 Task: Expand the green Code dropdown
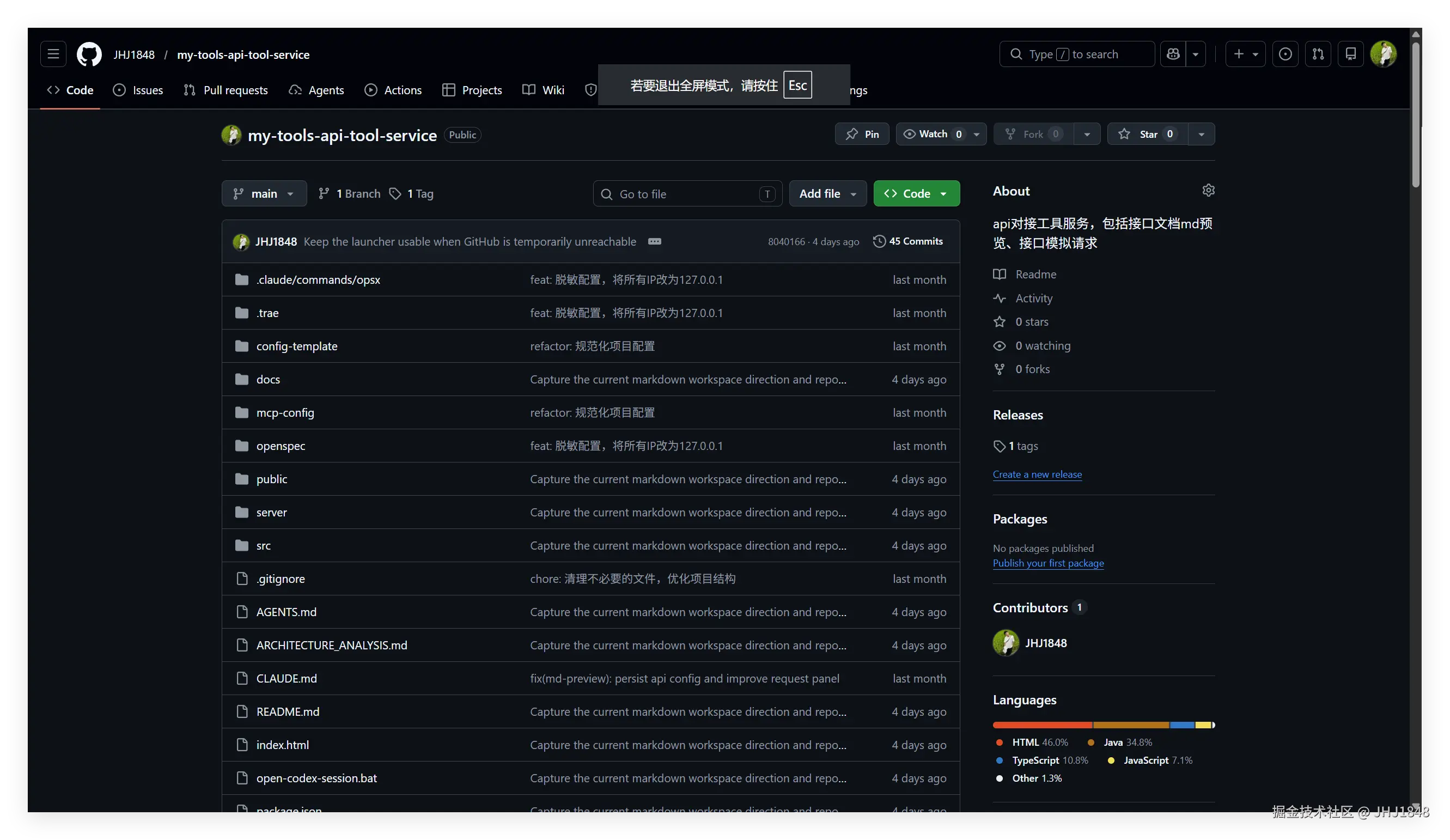coord(916,194)
